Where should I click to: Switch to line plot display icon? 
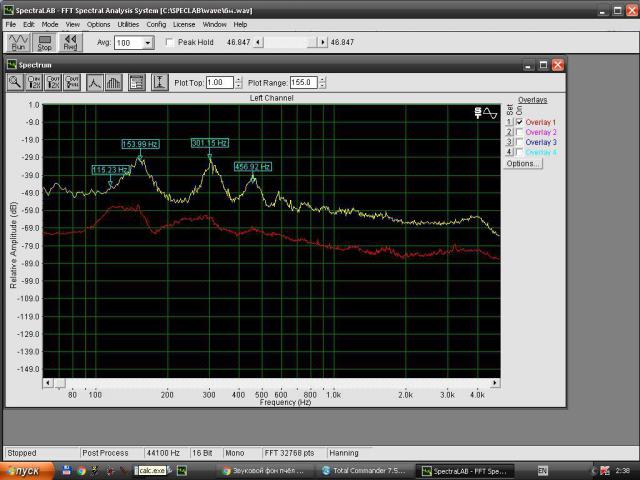[x=95, y=82]
